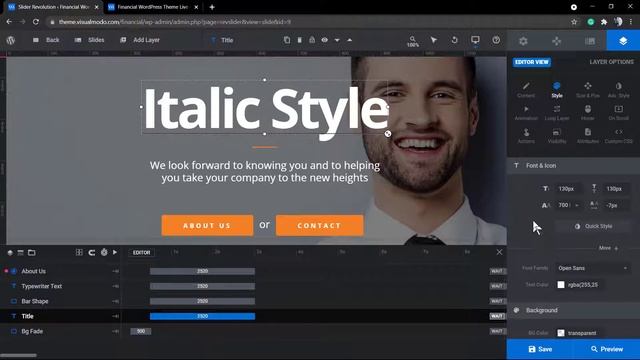This screenshot has width=640, height=360.
Task: Delete the layer using the trash icon
Action: point(300,40)
